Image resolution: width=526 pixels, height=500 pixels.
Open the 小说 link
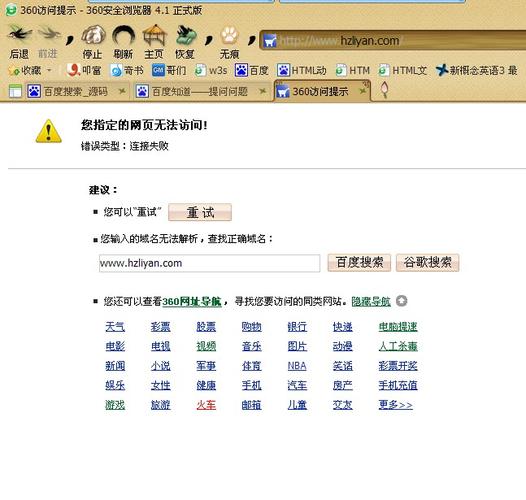pos(161,366)
